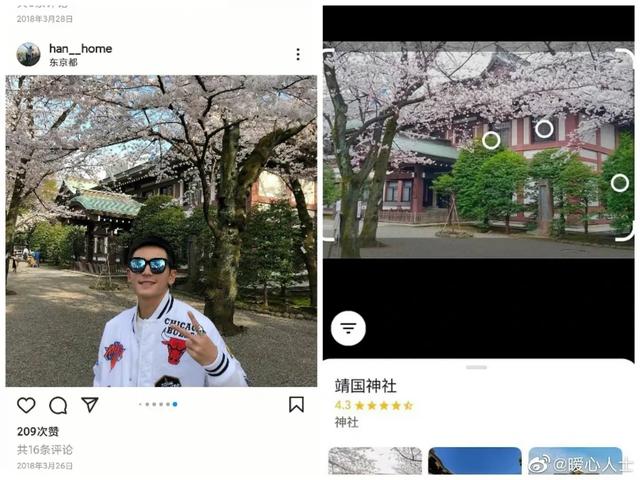
Task: Select the circle marker on right-edge tree
Action: [x=620, y=182]
